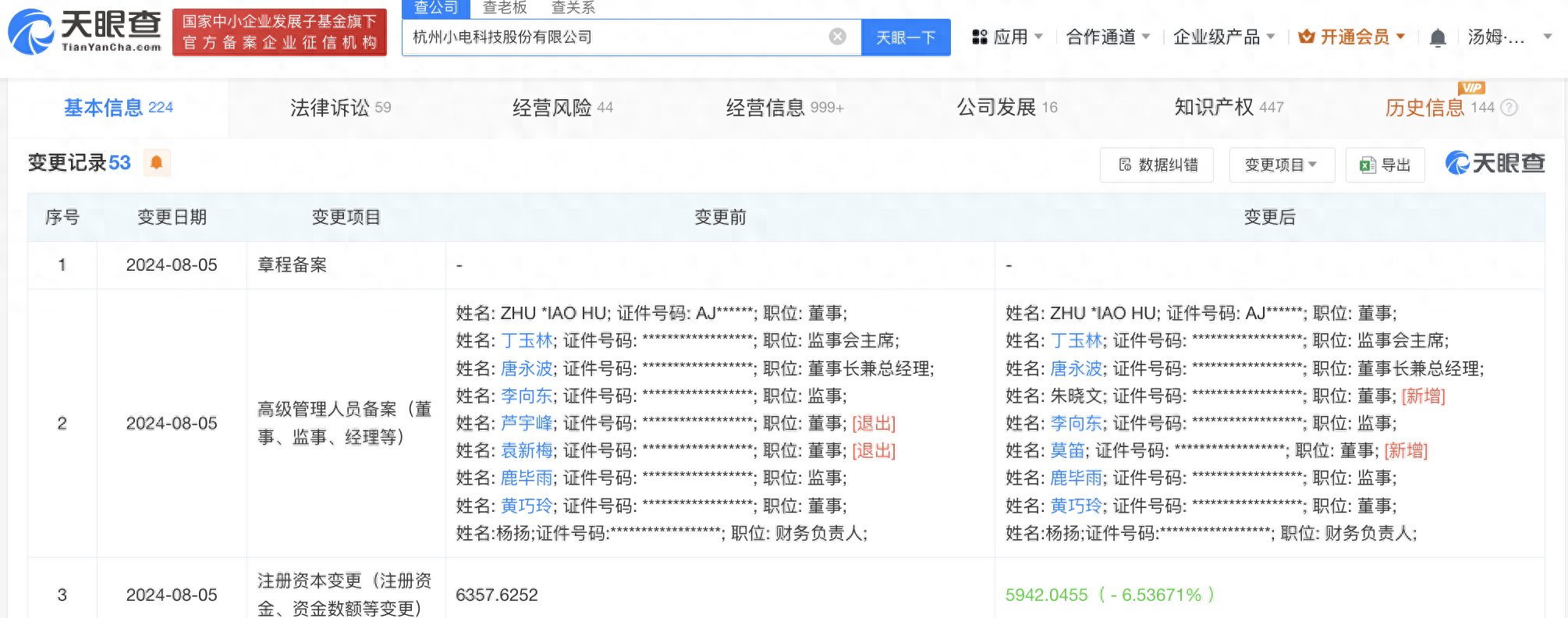
Task: Go to the 经营信息 tab
Action: (785, 108)
